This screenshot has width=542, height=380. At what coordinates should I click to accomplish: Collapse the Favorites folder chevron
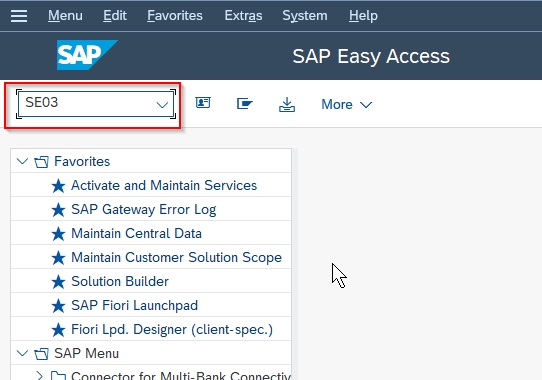22,161
